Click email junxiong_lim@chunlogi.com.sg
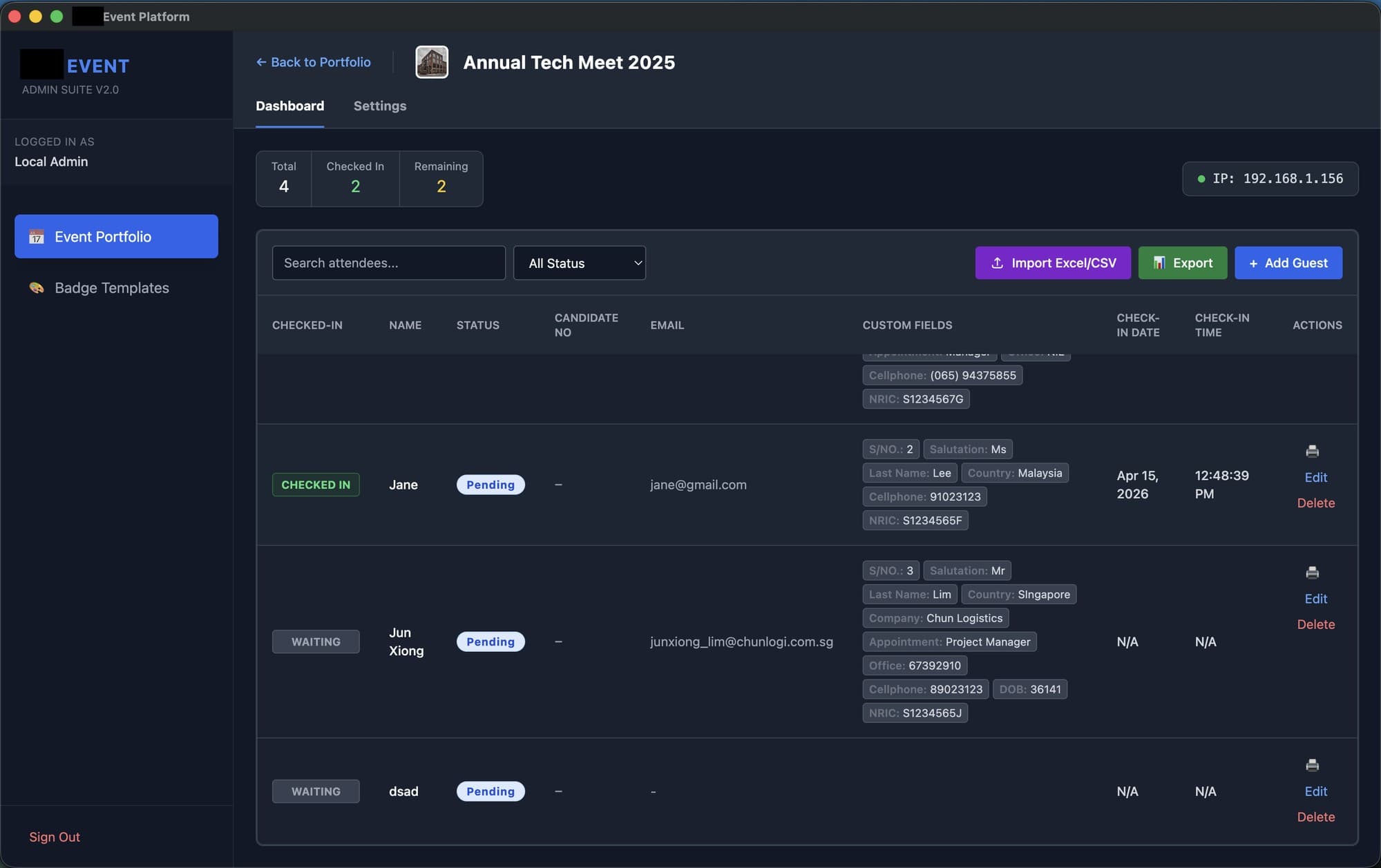The height and width of the screenshot is (868, 1381). pos(741,642)
